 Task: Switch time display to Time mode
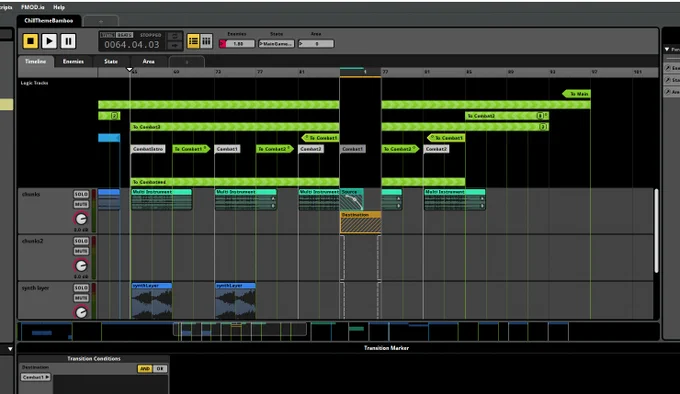click(x=107, y=35)
